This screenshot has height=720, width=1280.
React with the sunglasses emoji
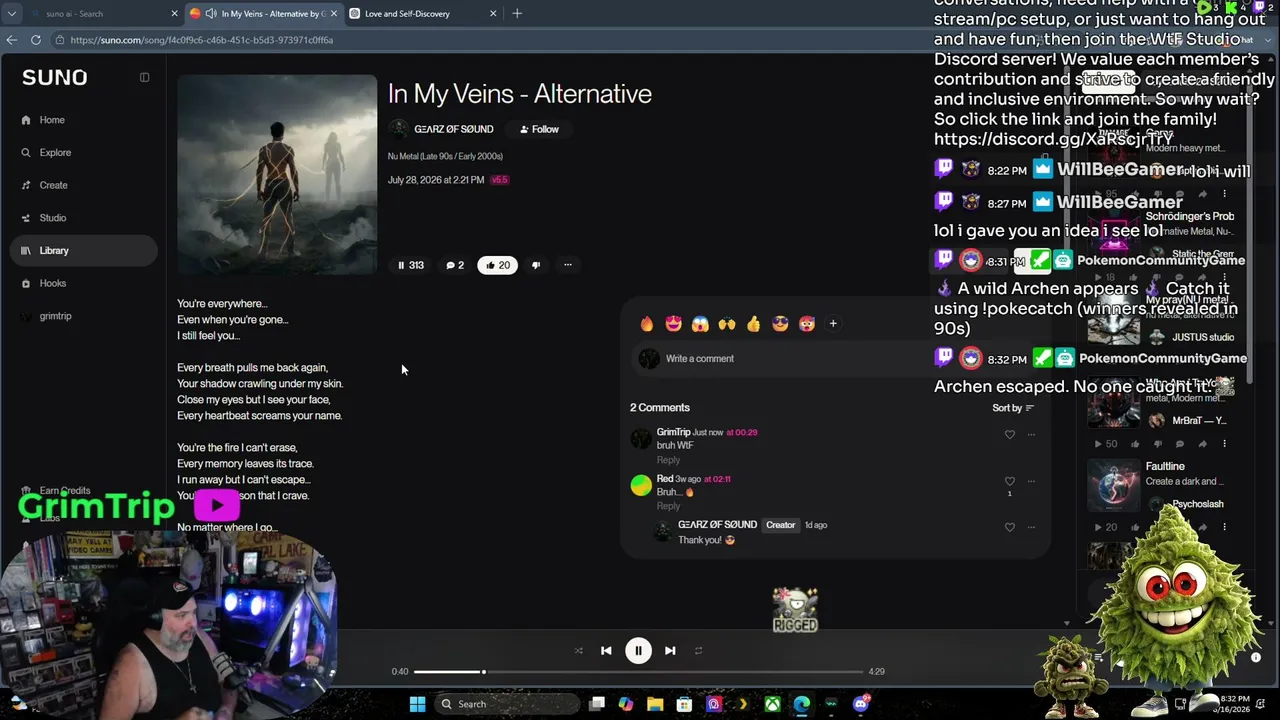(780, 323)
